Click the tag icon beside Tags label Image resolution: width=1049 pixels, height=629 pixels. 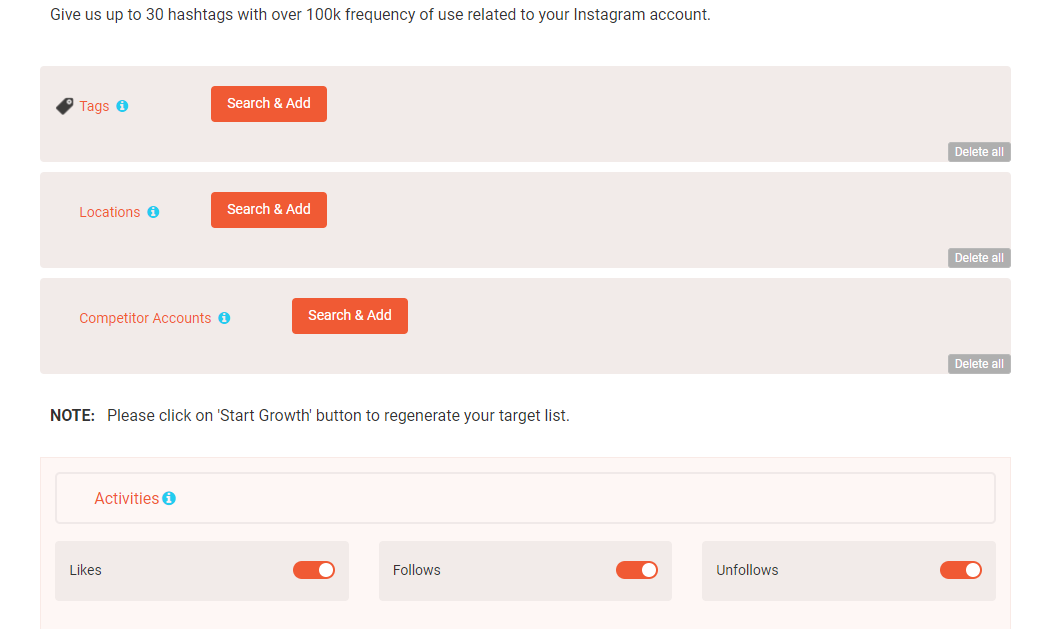(65, 106)
